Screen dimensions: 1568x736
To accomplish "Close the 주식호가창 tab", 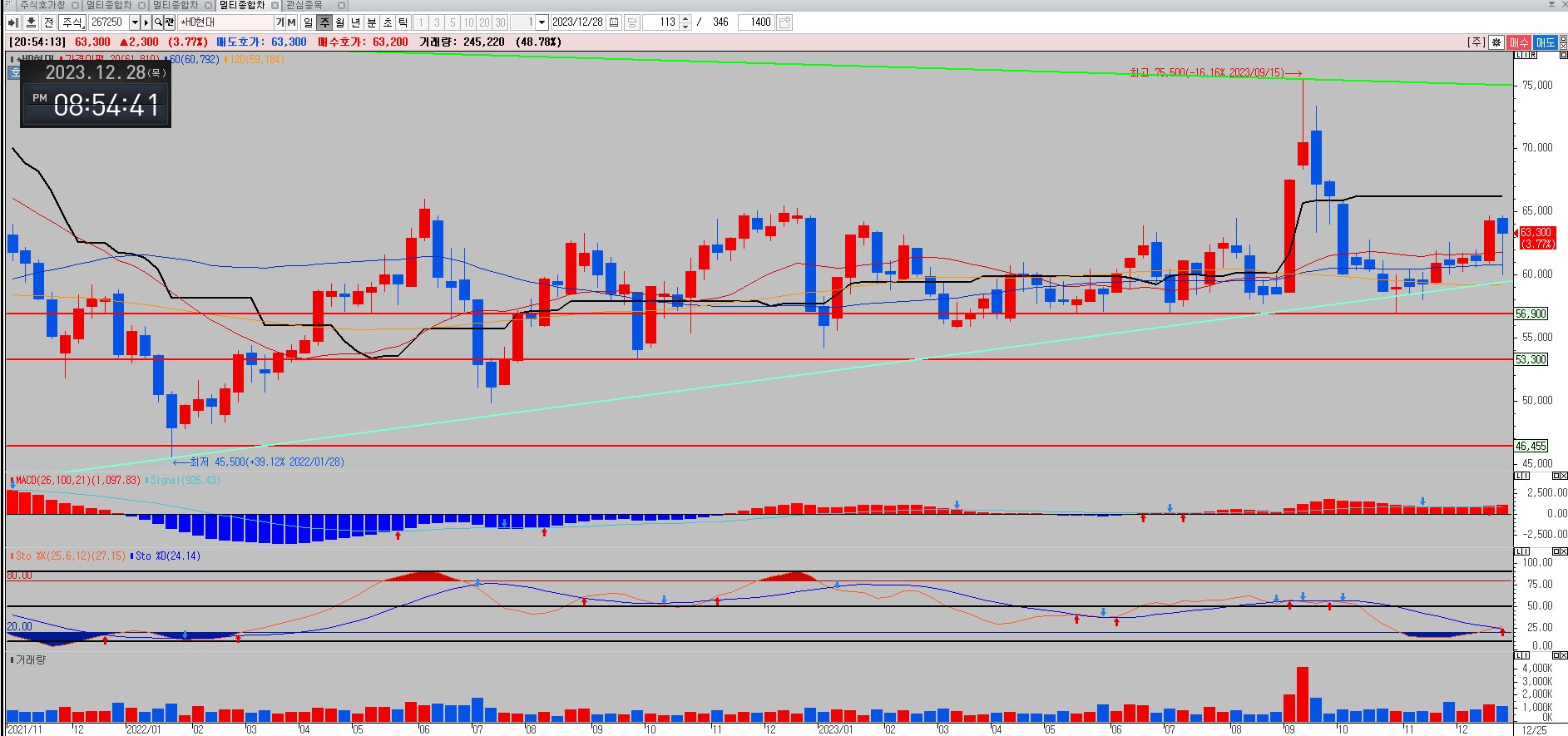I will tap(74, 6).
